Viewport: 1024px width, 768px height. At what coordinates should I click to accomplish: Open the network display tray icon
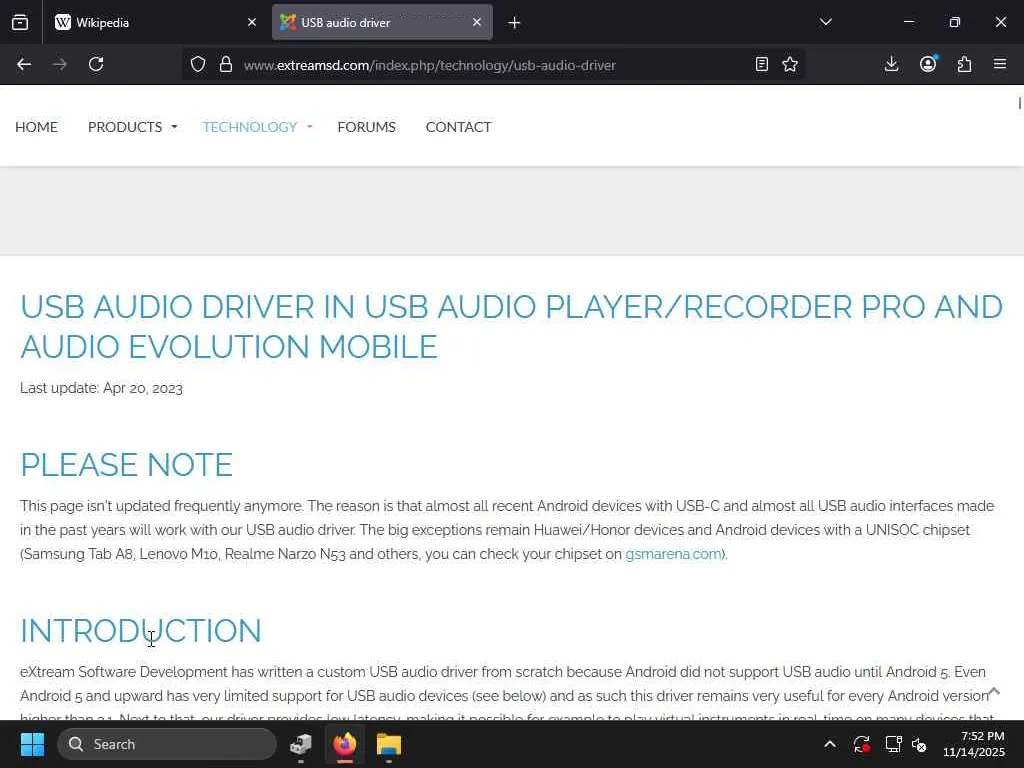(893, 744)
